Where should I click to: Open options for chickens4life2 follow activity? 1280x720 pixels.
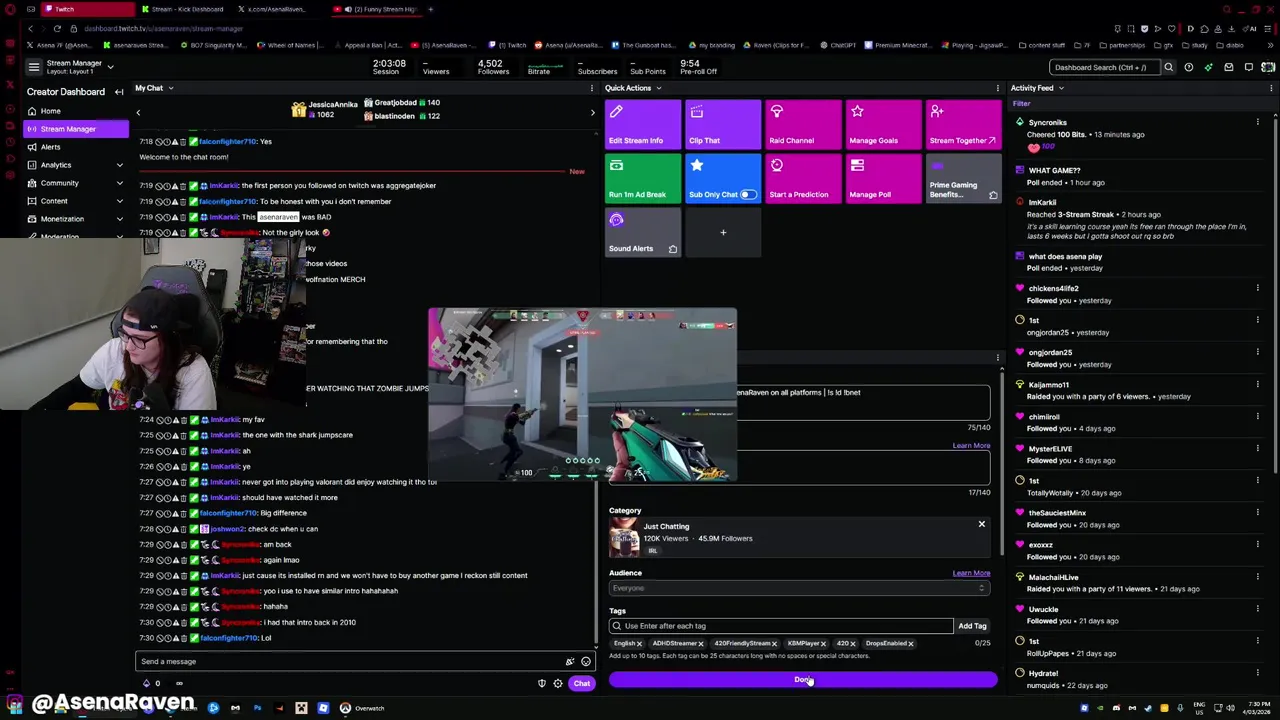point(1257,288)
